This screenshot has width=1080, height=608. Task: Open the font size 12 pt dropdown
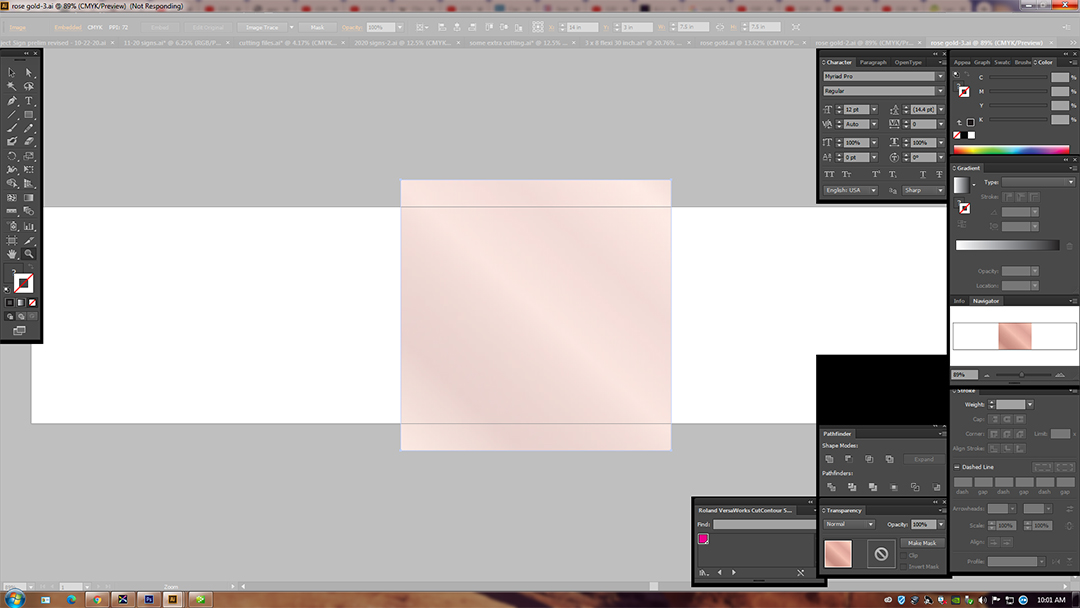point(874,109)
